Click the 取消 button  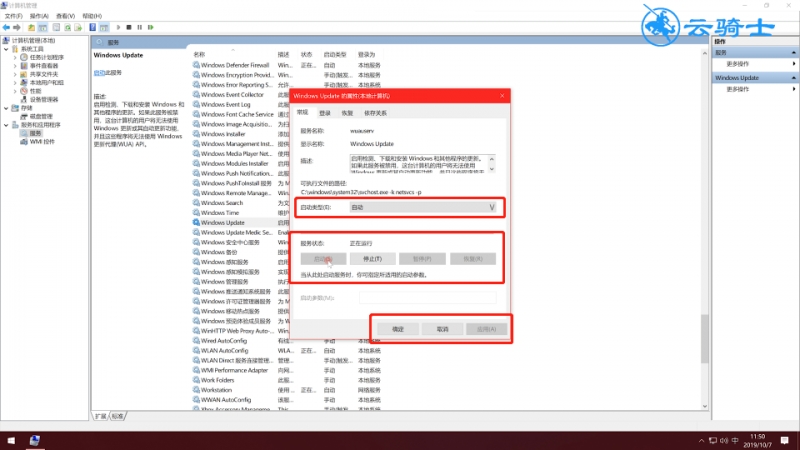pyautogui.click(x=442, y=330)
